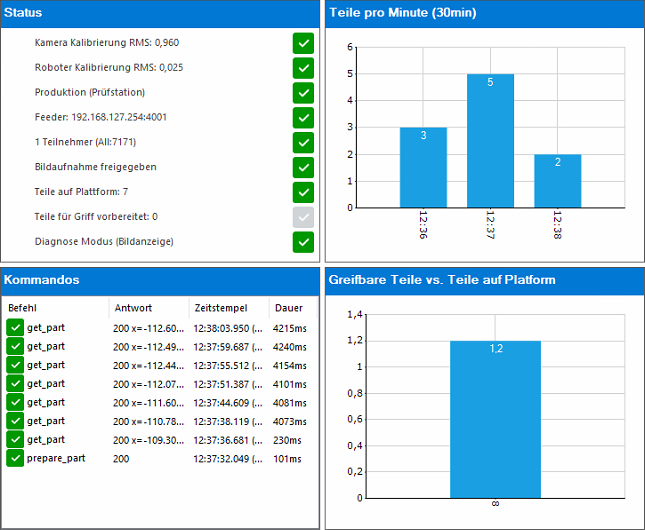Click the green check beside Kamera Kalibrierung RMS
The height and width of the screenshot is (530, 645).
303,43
